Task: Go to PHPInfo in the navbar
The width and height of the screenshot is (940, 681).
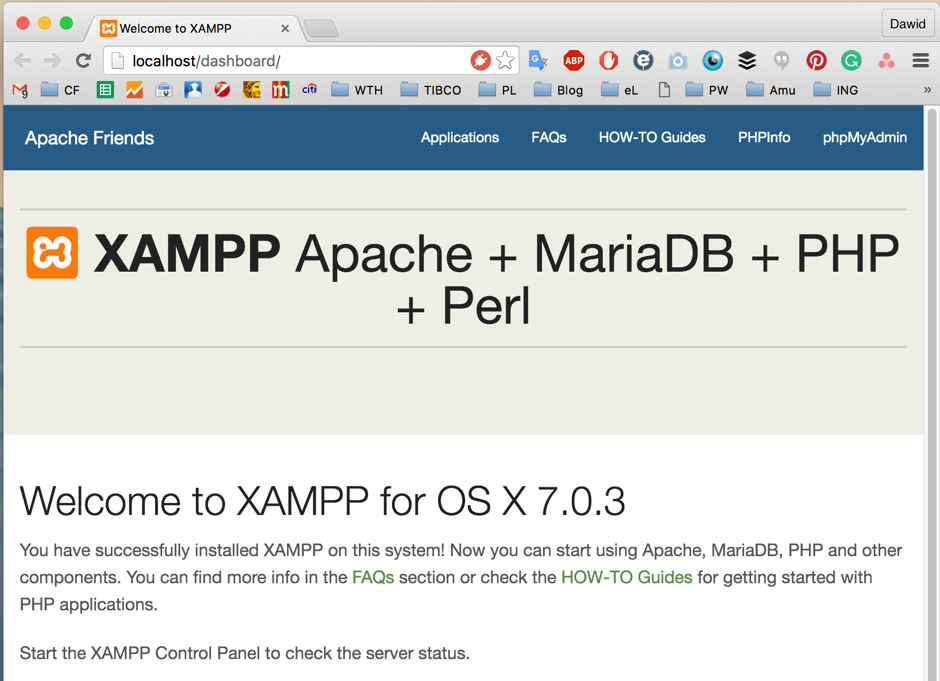Action: (x=763, y=138)
